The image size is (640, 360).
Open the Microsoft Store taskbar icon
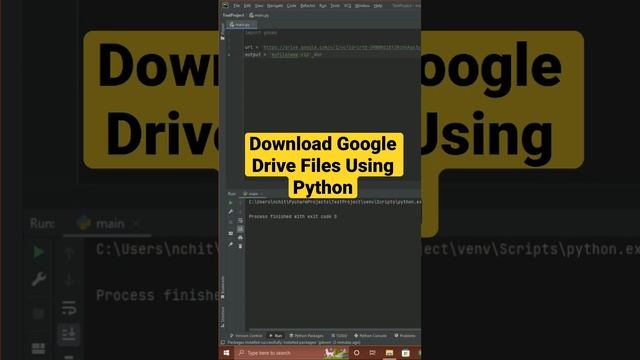(x=405, y=353)
